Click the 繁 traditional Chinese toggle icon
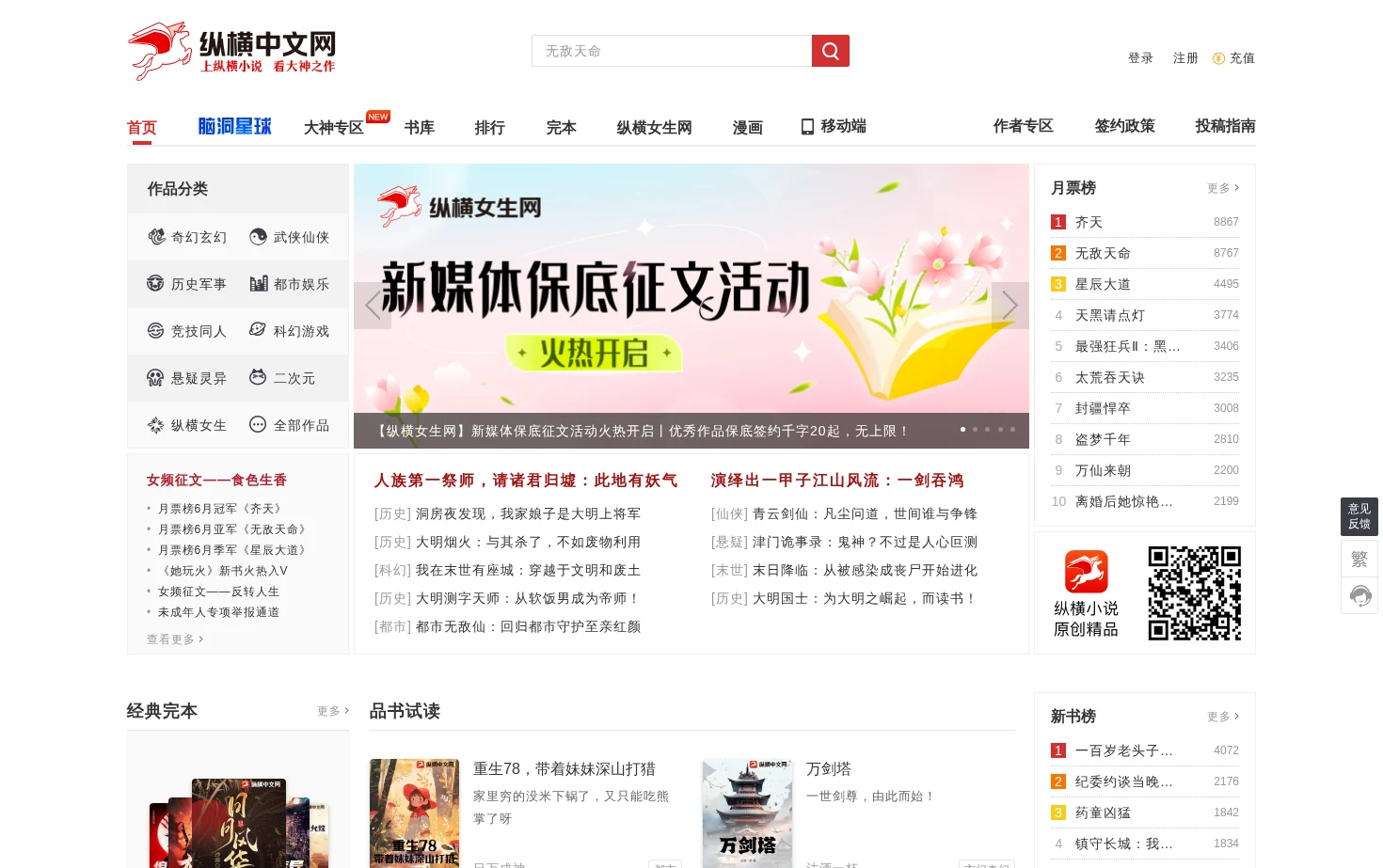This screenshot has height=868, width=1383. pos(1359,560)
